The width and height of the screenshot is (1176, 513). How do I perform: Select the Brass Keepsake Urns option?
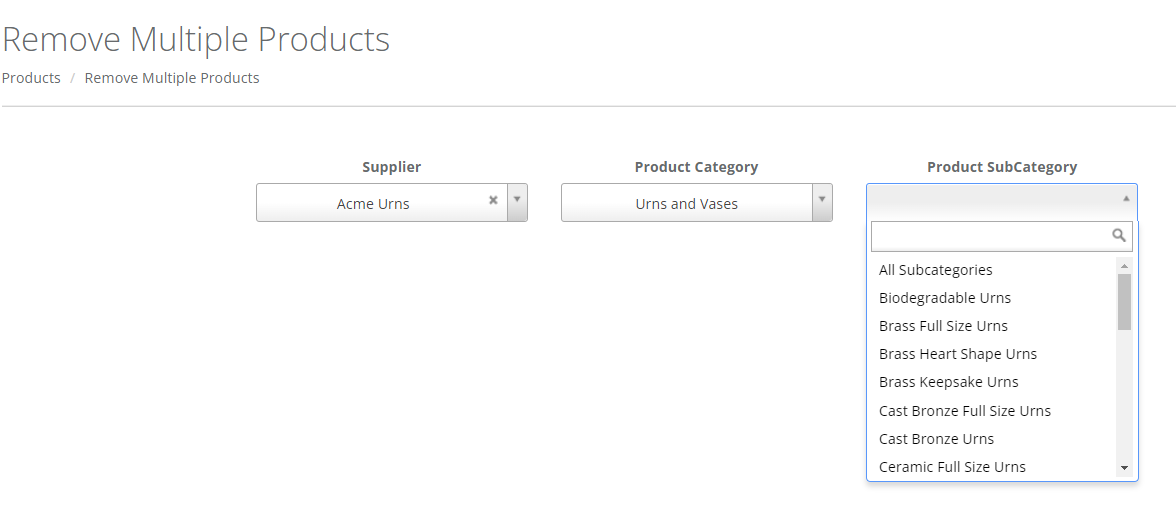(949, 382)
